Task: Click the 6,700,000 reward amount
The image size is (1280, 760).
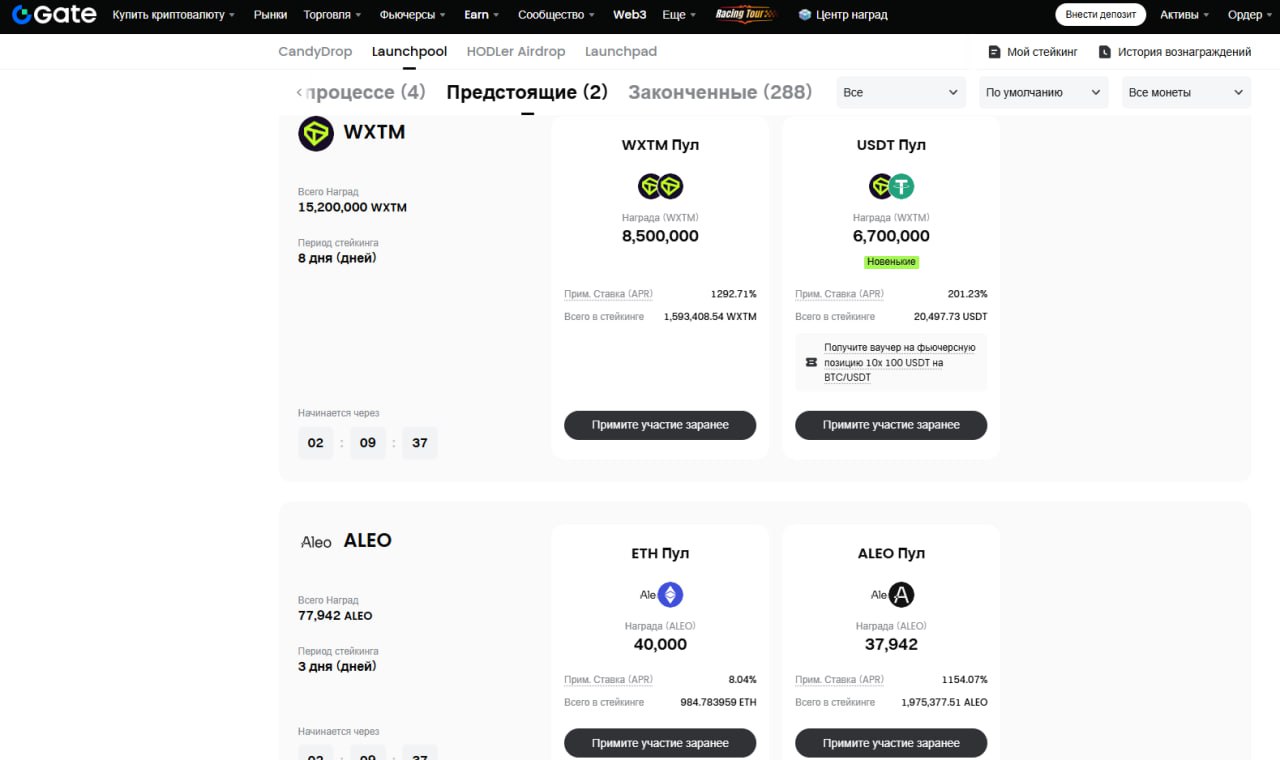Action: pos(891,236)
